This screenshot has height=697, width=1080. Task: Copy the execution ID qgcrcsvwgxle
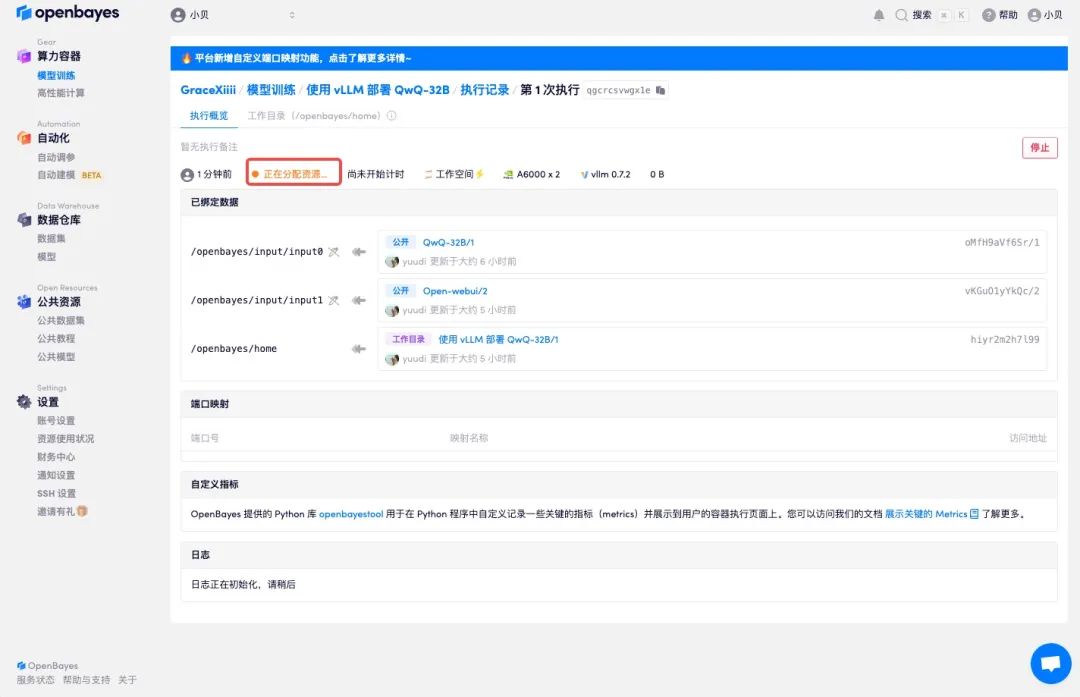coord(660,90)
